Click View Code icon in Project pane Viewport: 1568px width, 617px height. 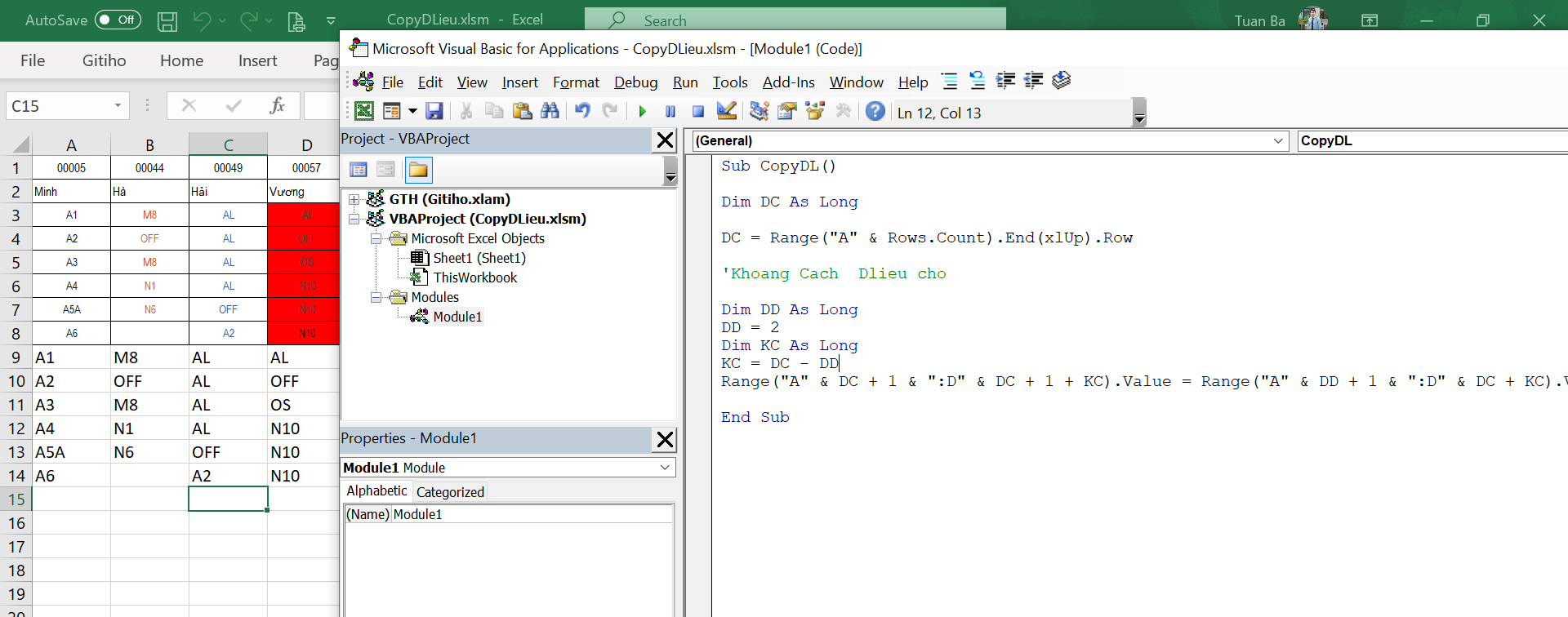(359, 170)
